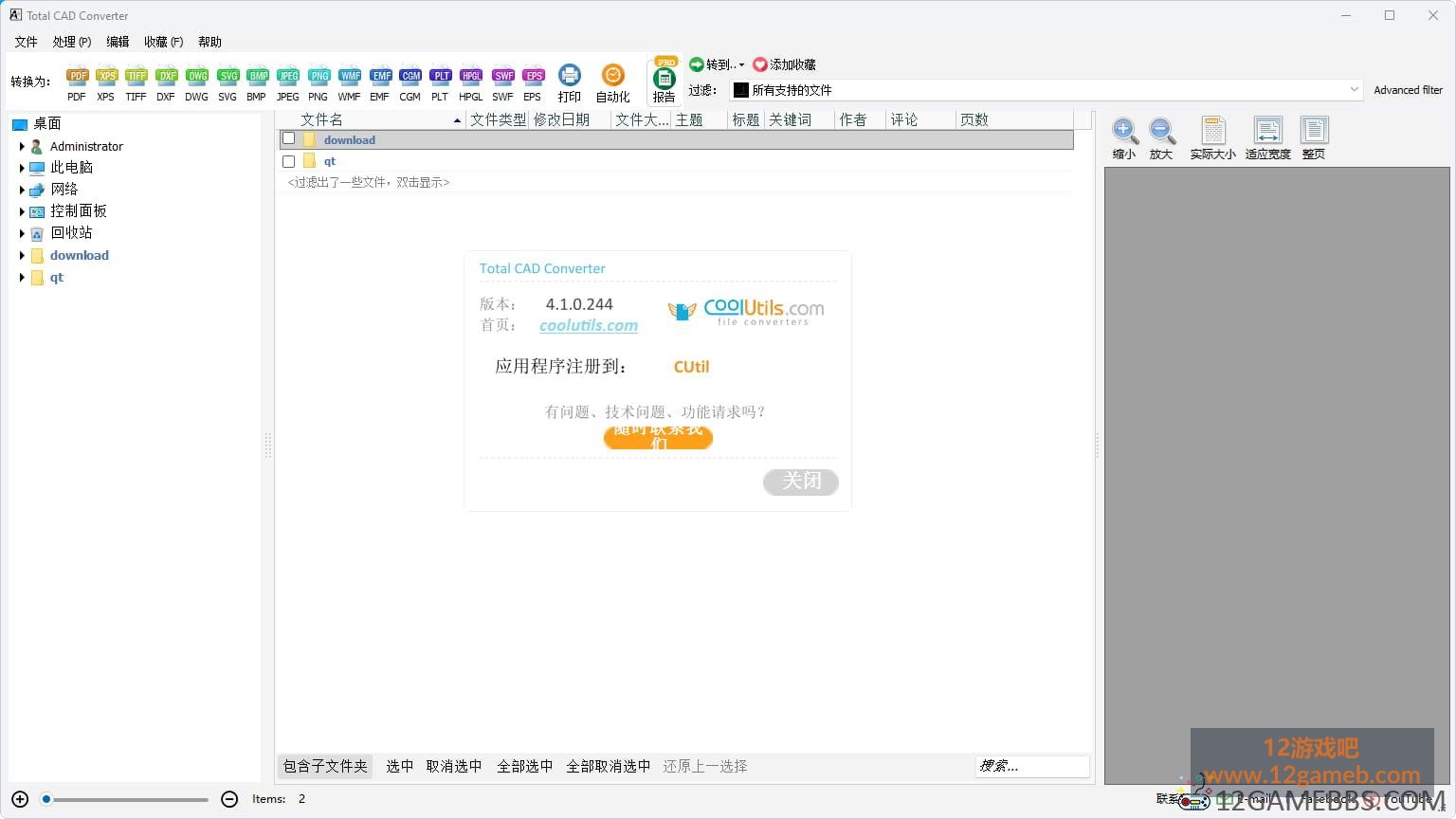
Task: Click 还原上一选择 option
Action: pos(705,766)
